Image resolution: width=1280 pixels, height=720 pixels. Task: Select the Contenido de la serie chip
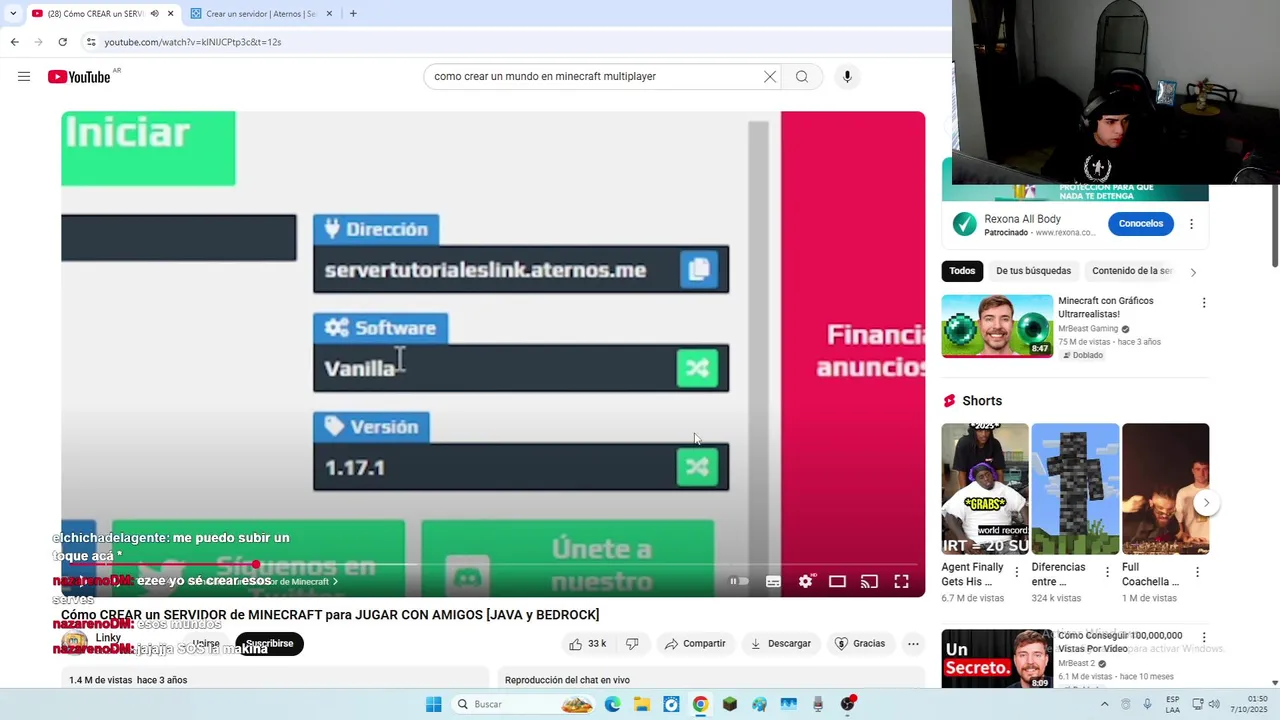(x=1131, y=271)
